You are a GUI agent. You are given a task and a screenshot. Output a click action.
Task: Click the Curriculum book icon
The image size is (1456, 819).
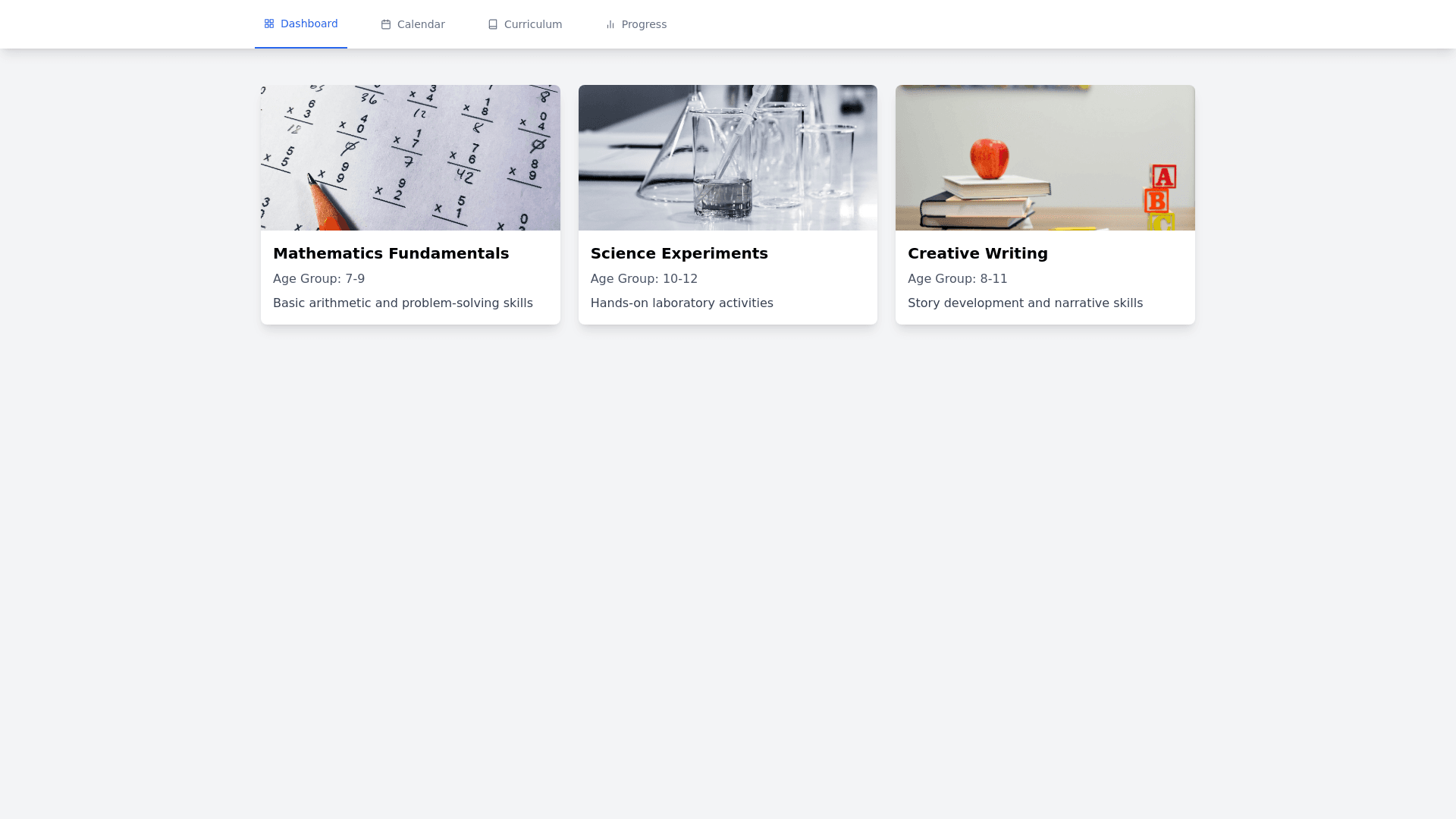(x=493, y=24)
